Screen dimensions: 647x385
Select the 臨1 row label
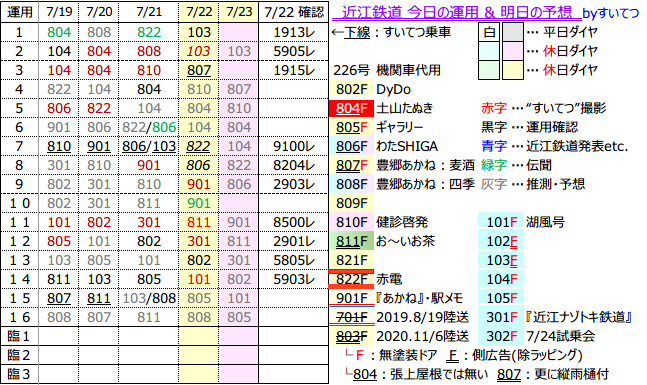[19, 336]
